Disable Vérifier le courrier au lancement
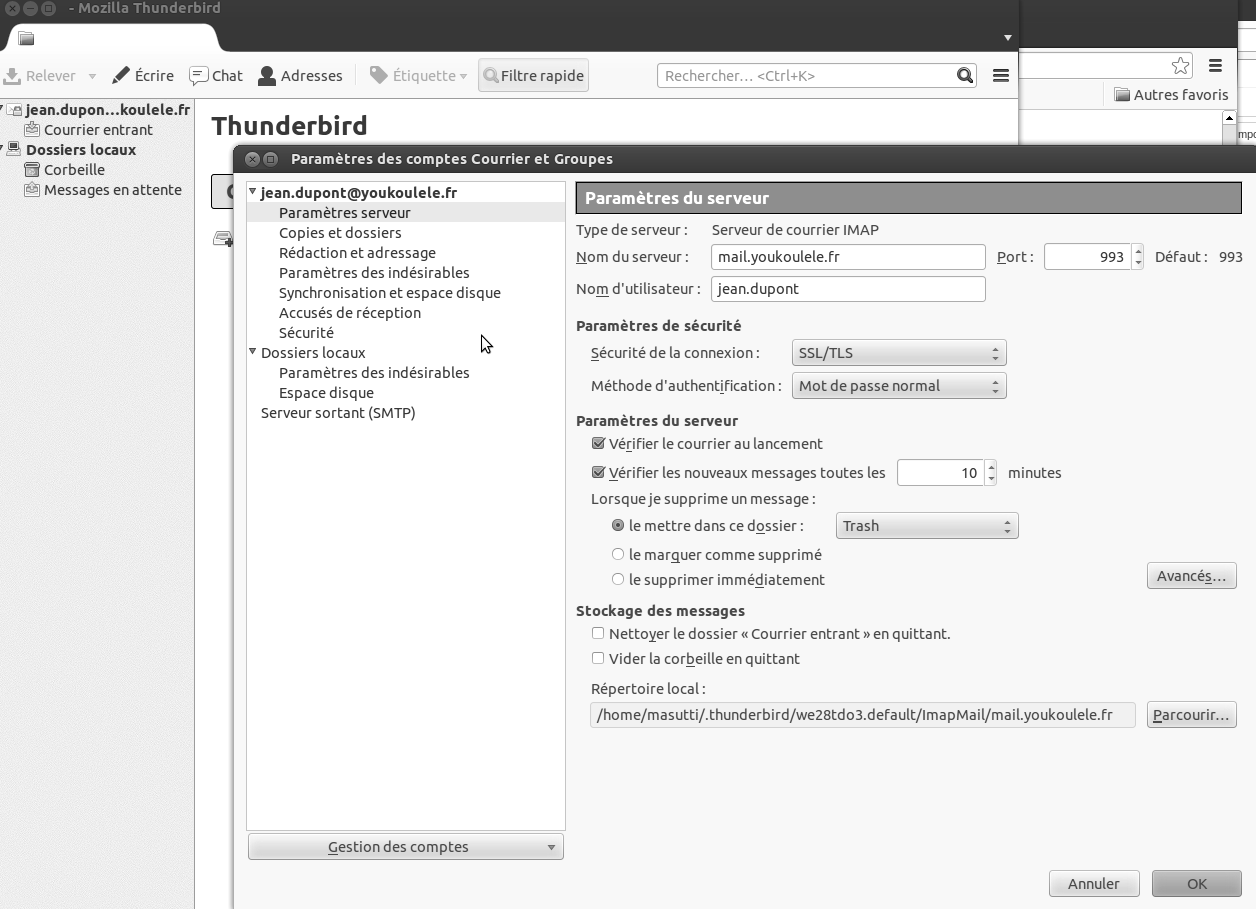Screen dimensions: 1256x909 pos(598,444)
